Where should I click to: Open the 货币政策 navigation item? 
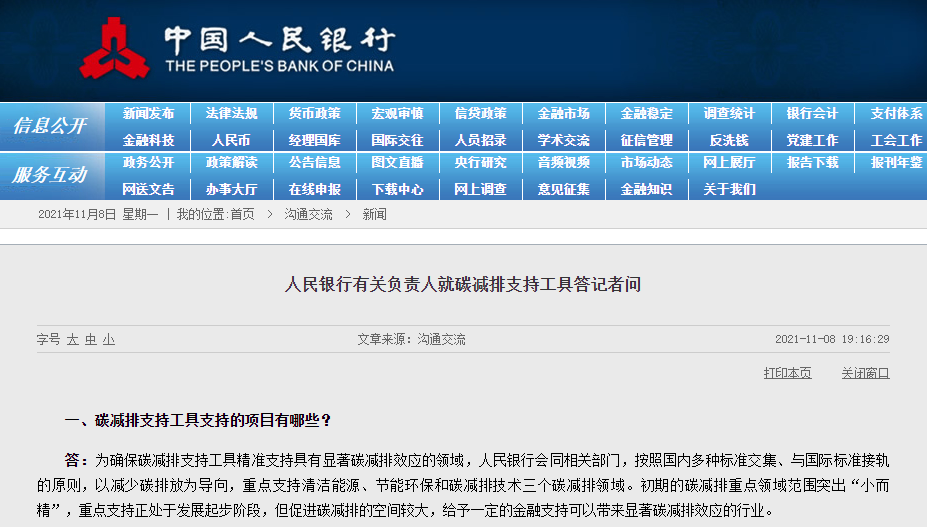pyautogui.click(x=314, y=114)
